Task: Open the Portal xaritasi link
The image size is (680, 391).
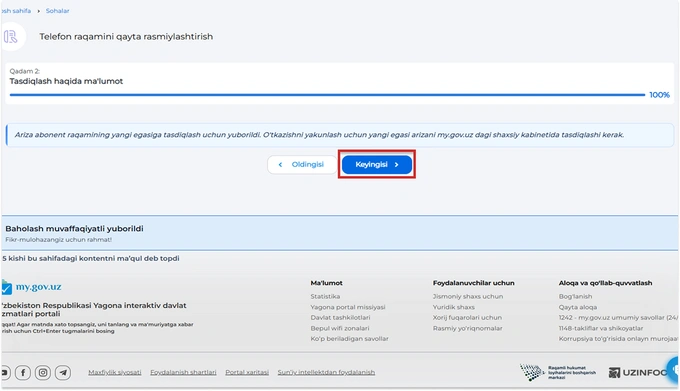Action: click(x=247, y=372)
